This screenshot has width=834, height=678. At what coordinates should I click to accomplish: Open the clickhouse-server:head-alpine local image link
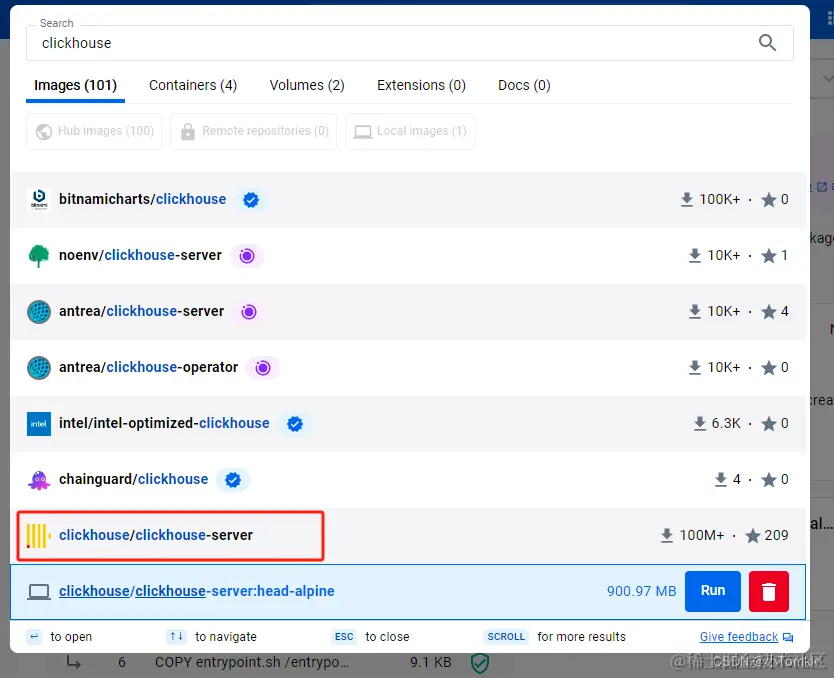pyautogui.click(x=197, y=591)
